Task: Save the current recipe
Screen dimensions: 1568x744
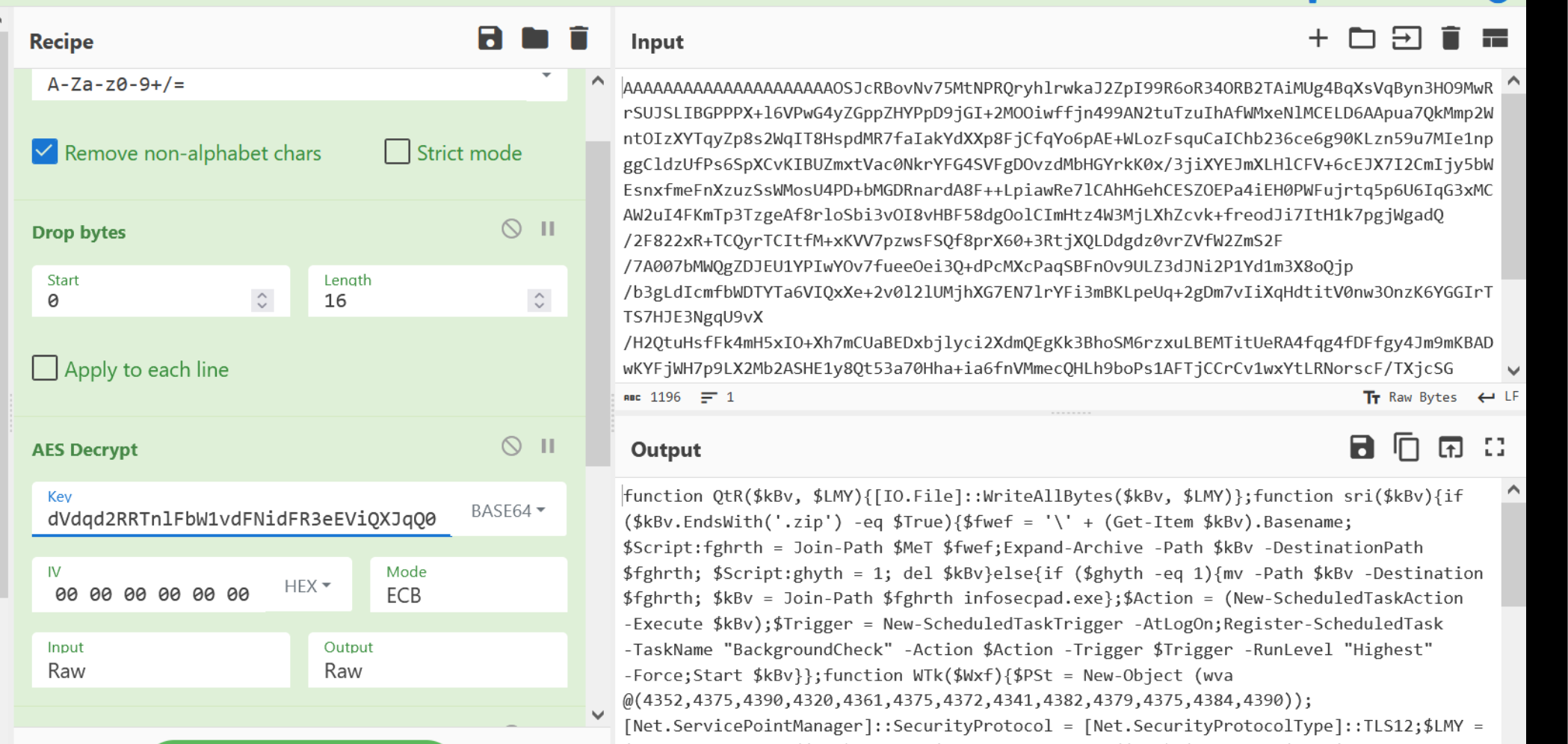Action: [x=490, y=38]
